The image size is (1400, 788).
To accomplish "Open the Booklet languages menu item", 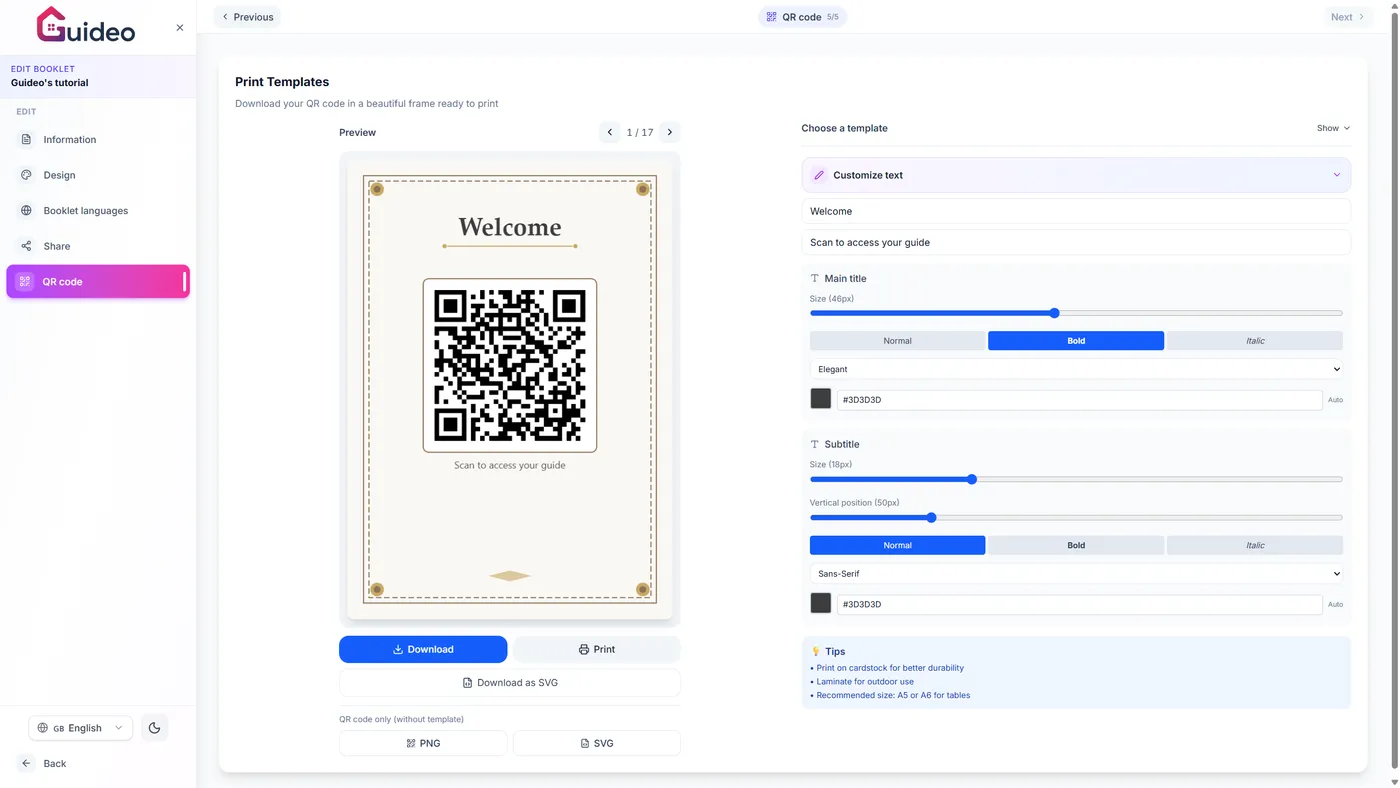I will coord(98,210).
